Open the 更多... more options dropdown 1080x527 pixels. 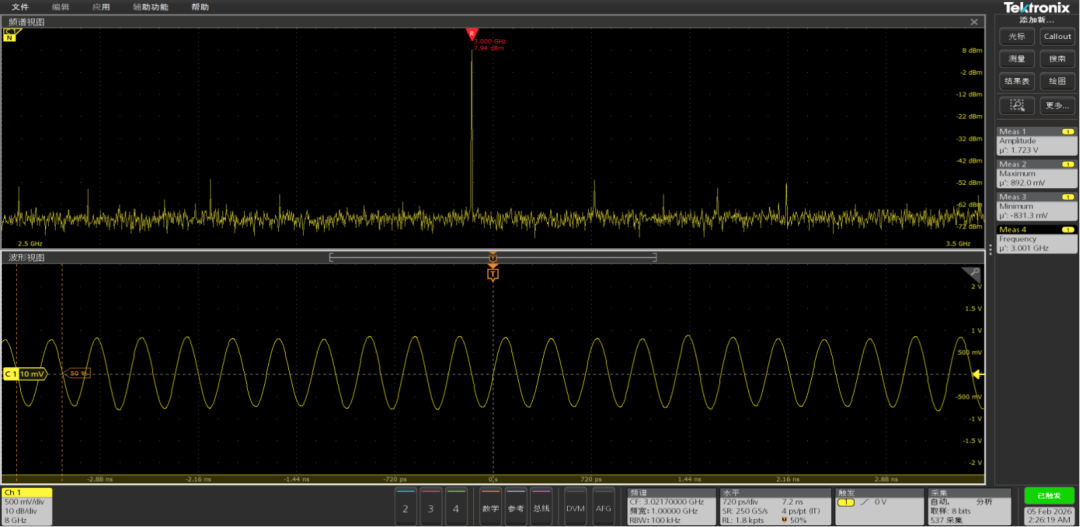point(1057,105)
